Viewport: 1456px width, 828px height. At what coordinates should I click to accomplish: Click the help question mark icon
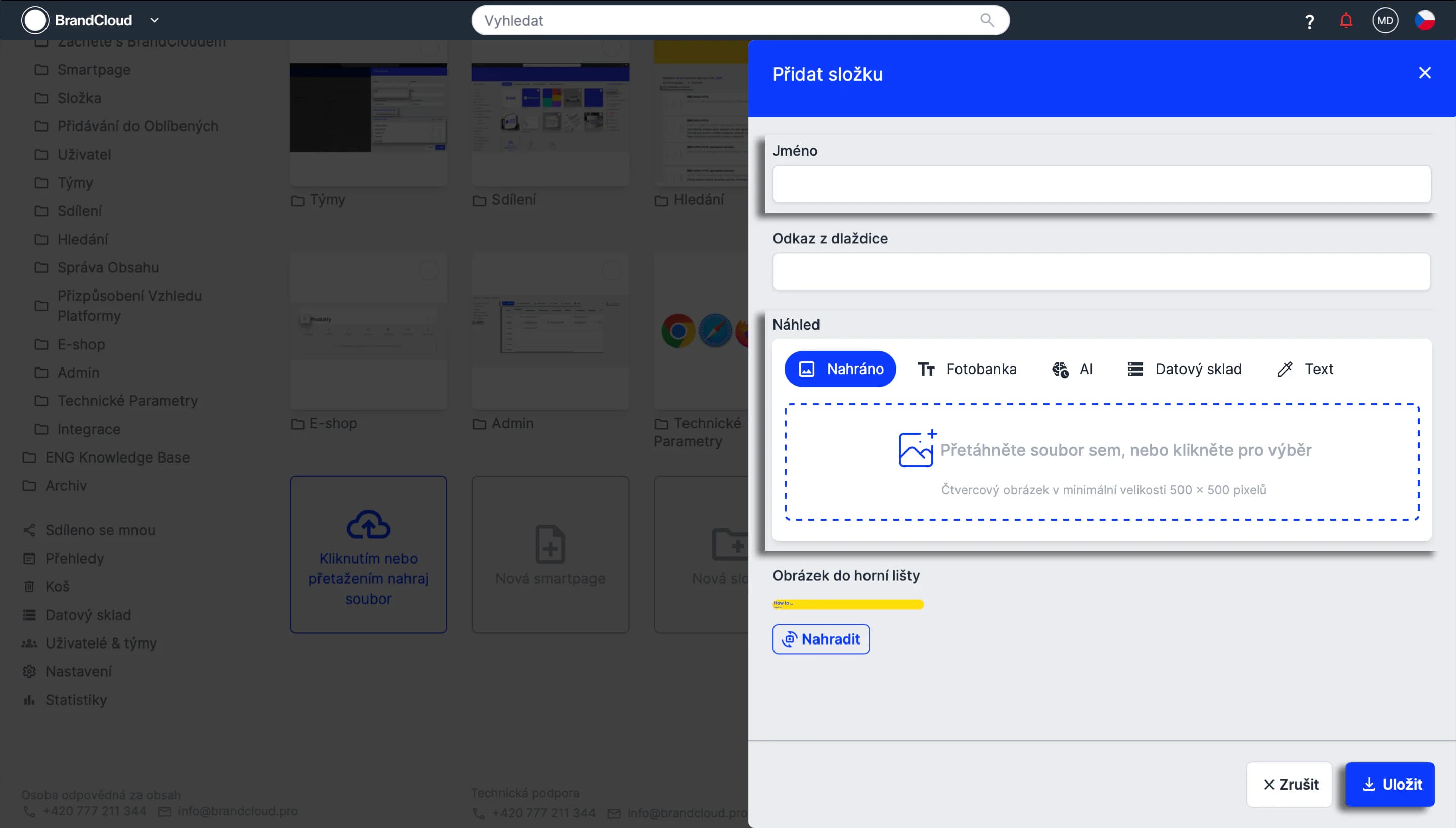tap(1309, 21)
